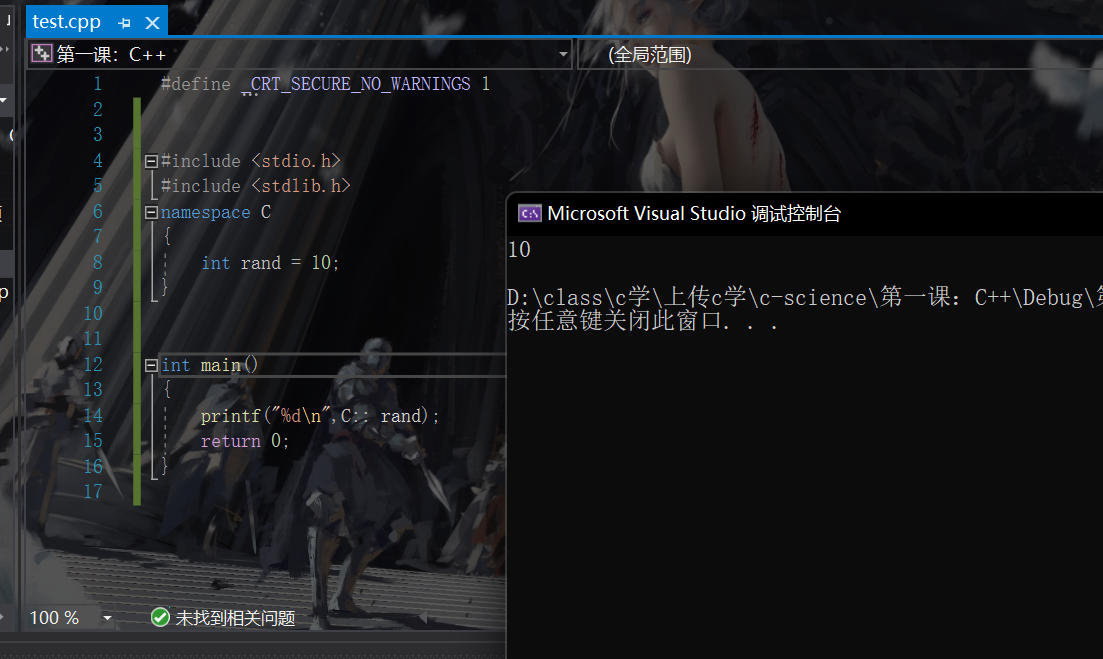
Task: Click 按任意键关闭此窗口 text in console
Action: point(616,321)
